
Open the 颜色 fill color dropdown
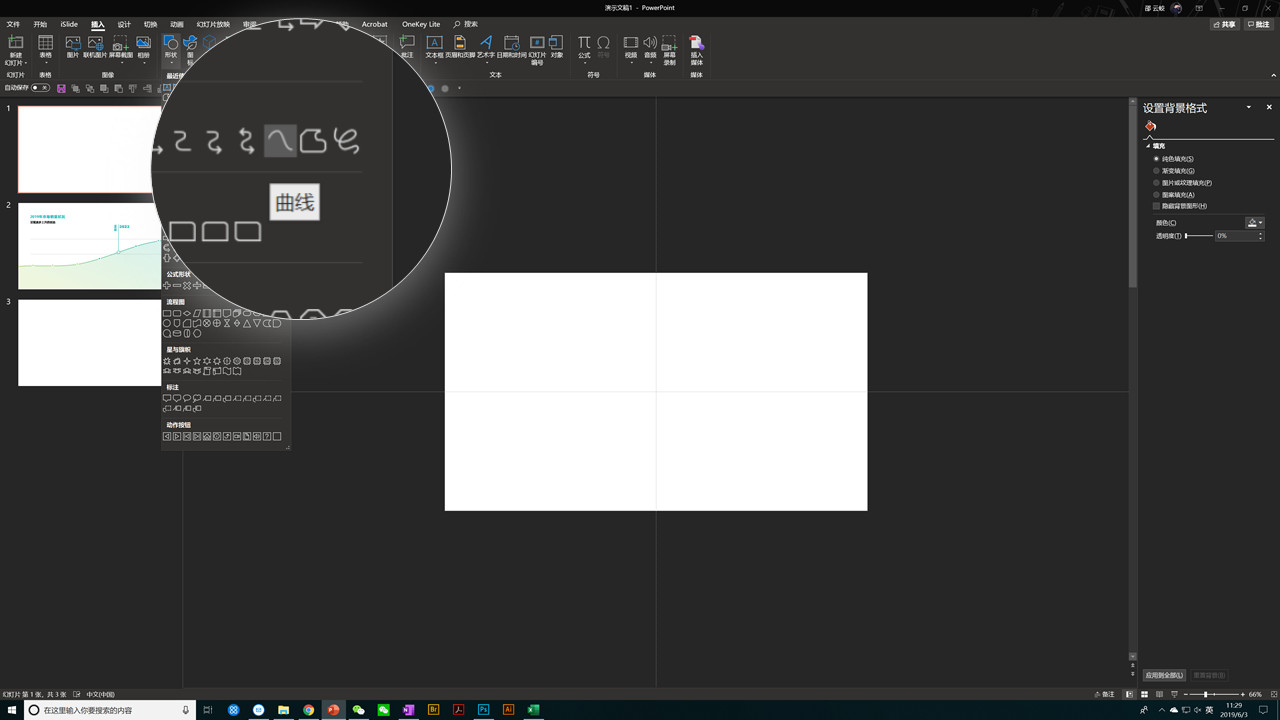pos(1254,223)
